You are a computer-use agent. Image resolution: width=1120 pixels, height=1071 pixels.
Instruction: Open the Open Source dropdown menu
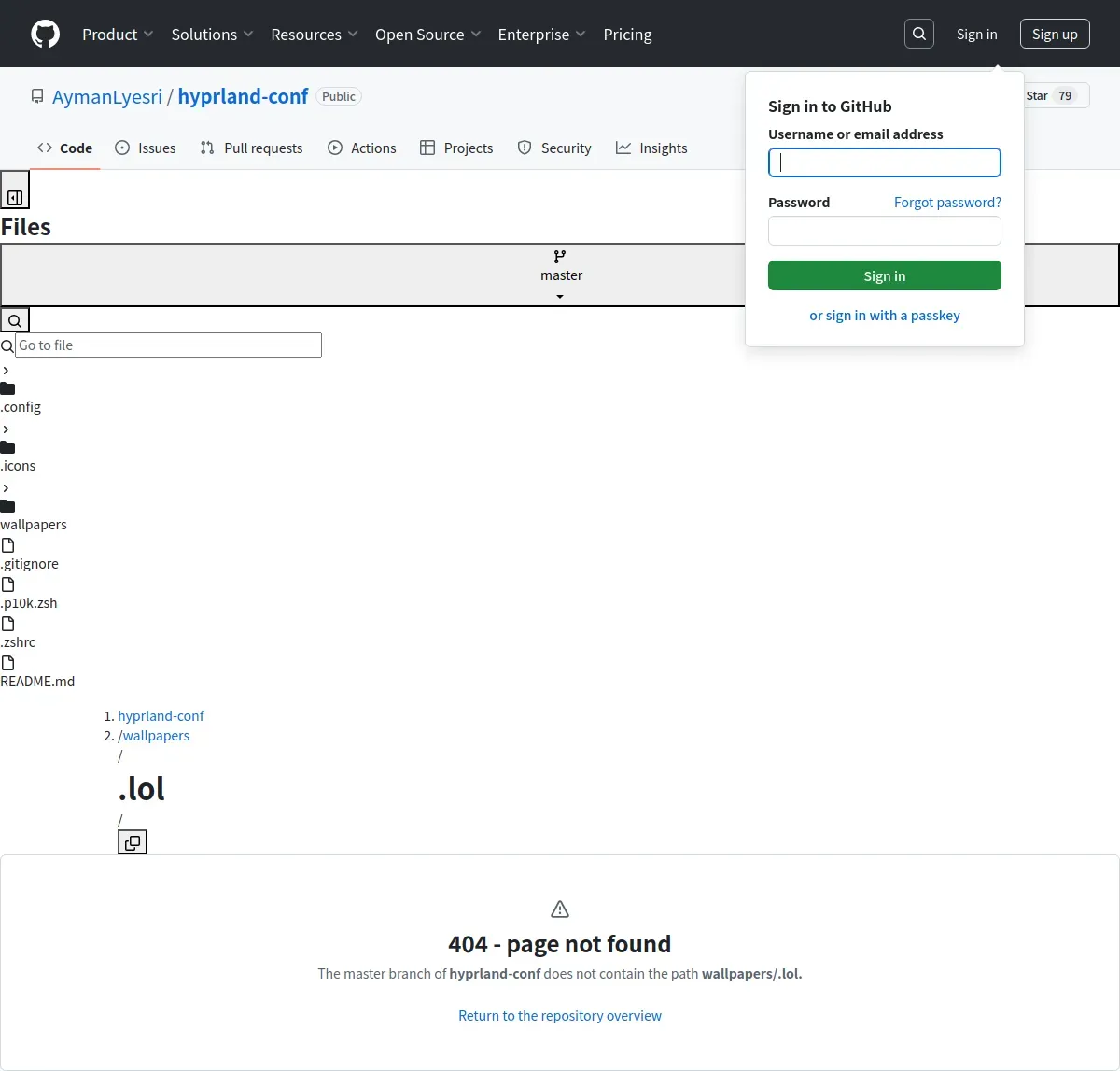click(x=428, y=35)
